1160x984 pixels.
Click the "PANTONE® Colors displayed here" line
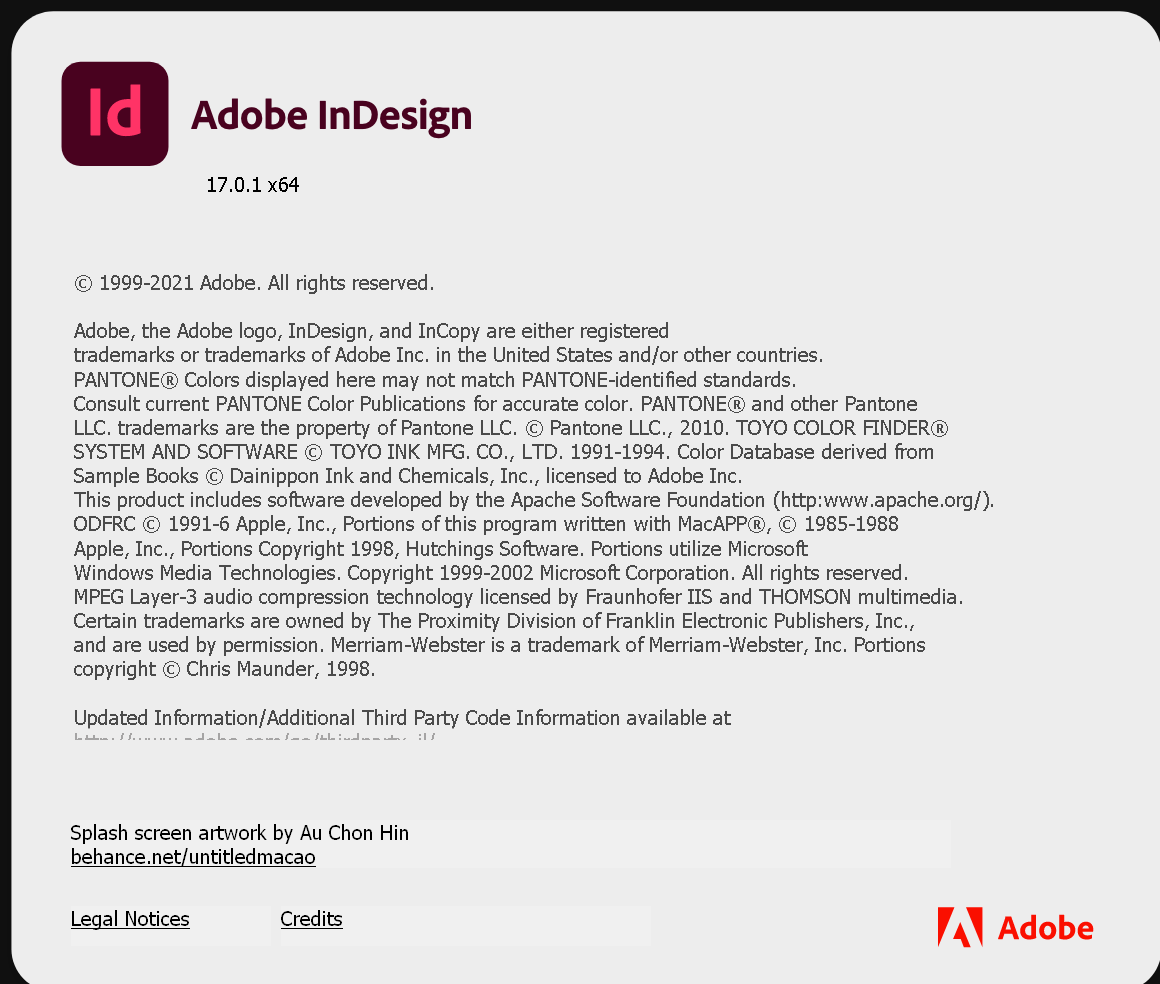coord(434,380)
